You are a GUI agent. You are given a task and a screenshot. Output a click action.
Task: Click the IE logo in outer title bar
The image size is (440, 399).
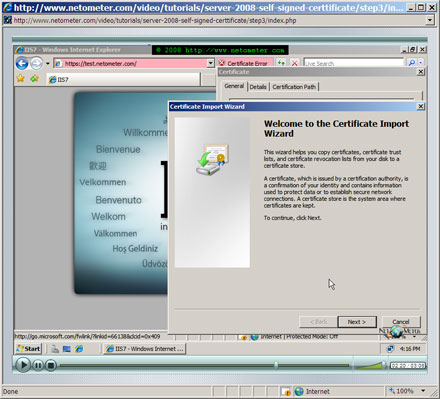point(7,7)
